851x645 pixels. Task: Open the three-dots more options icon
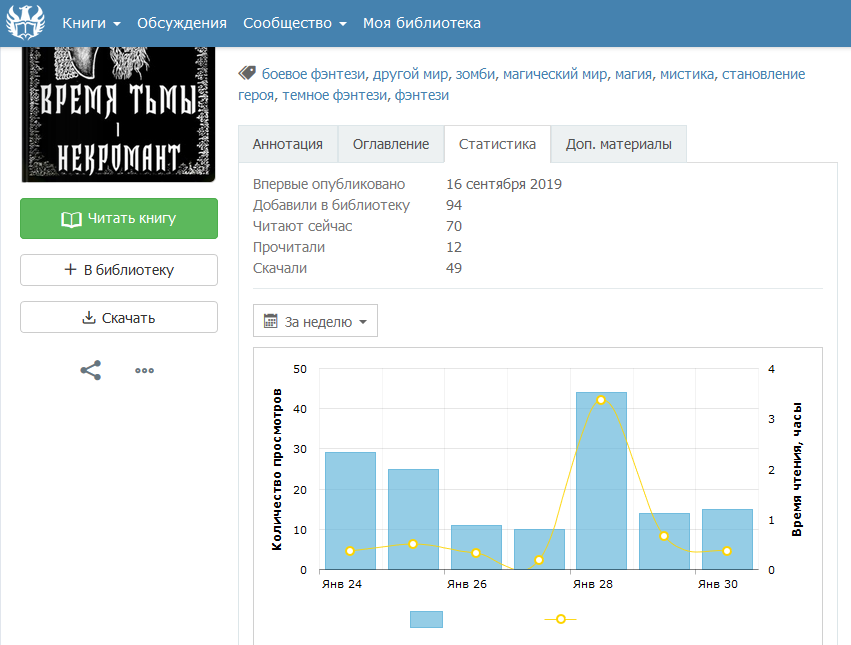[145, 370]
